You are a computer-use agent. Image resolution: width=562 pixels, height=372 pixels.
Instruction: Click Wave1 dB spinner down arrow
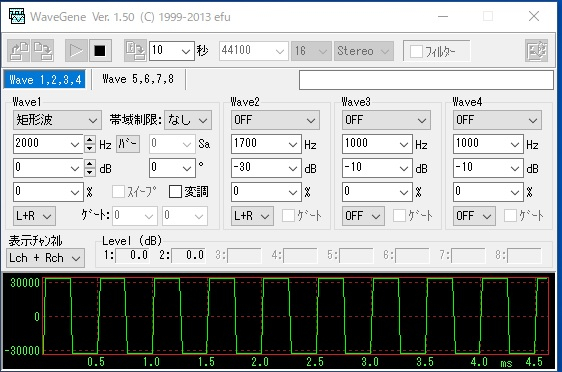coord(90,172)
